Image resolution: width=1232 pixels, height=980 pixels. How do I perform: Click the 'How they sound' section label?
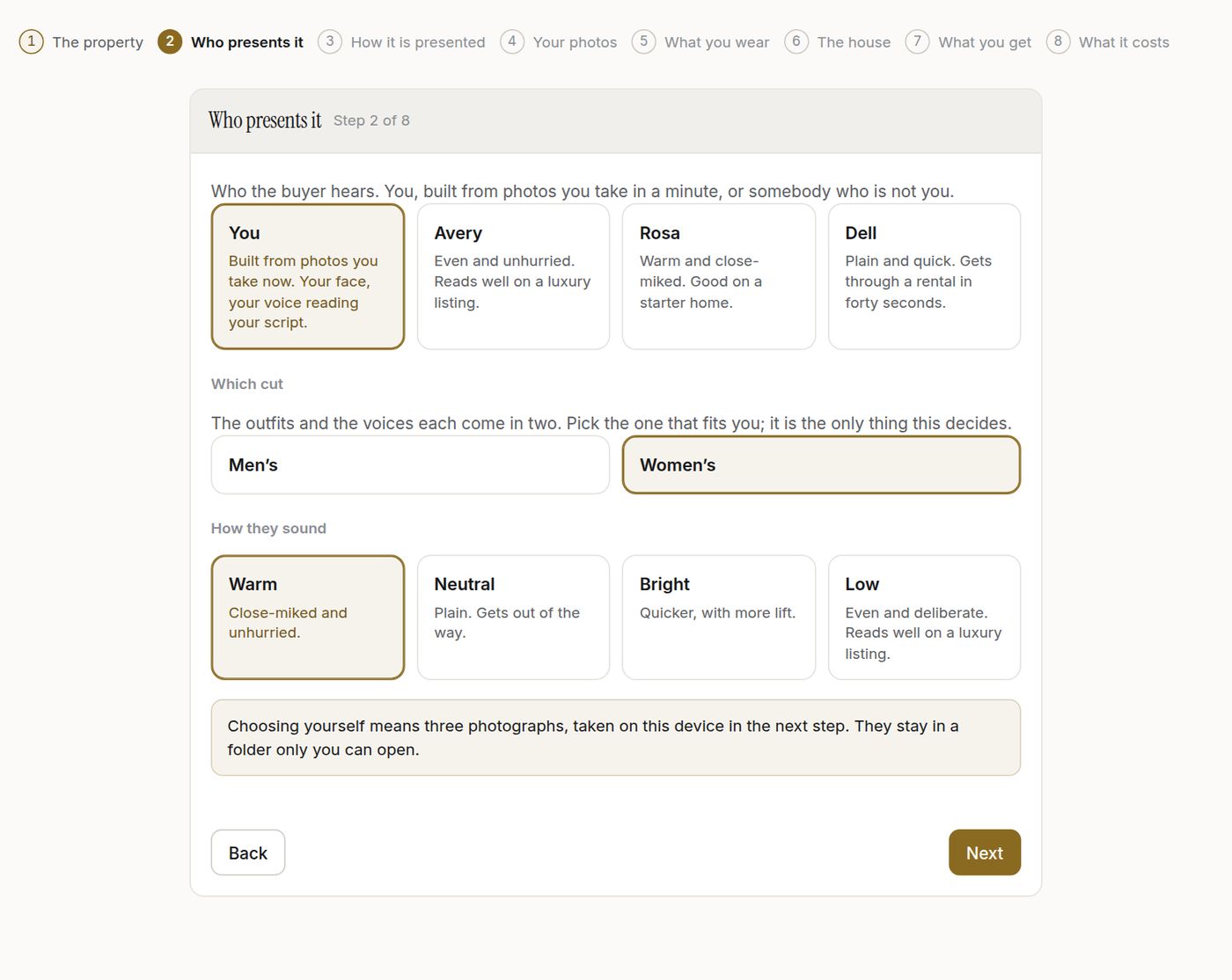click(x=268, y=528)
